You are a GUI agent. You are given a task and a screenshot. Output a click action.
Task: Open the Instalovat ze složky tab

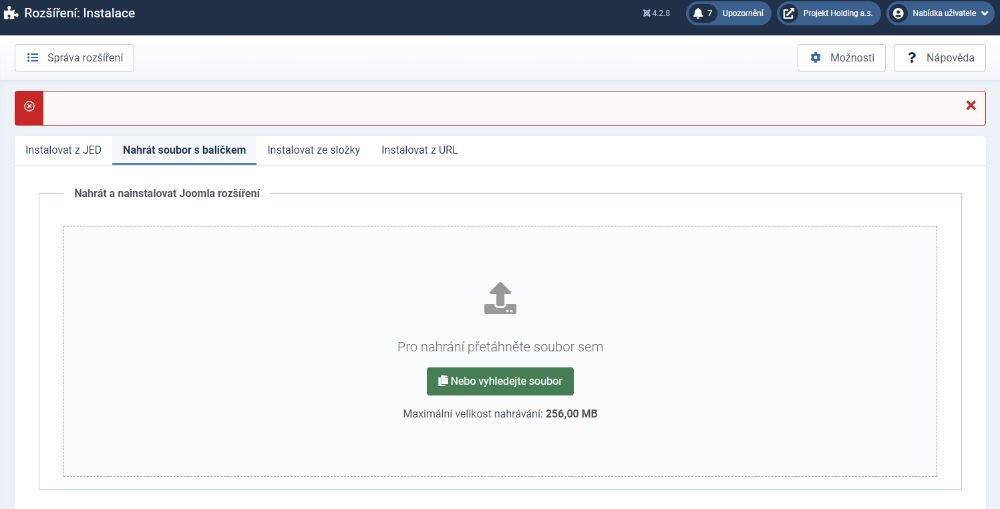click(313, 150)
